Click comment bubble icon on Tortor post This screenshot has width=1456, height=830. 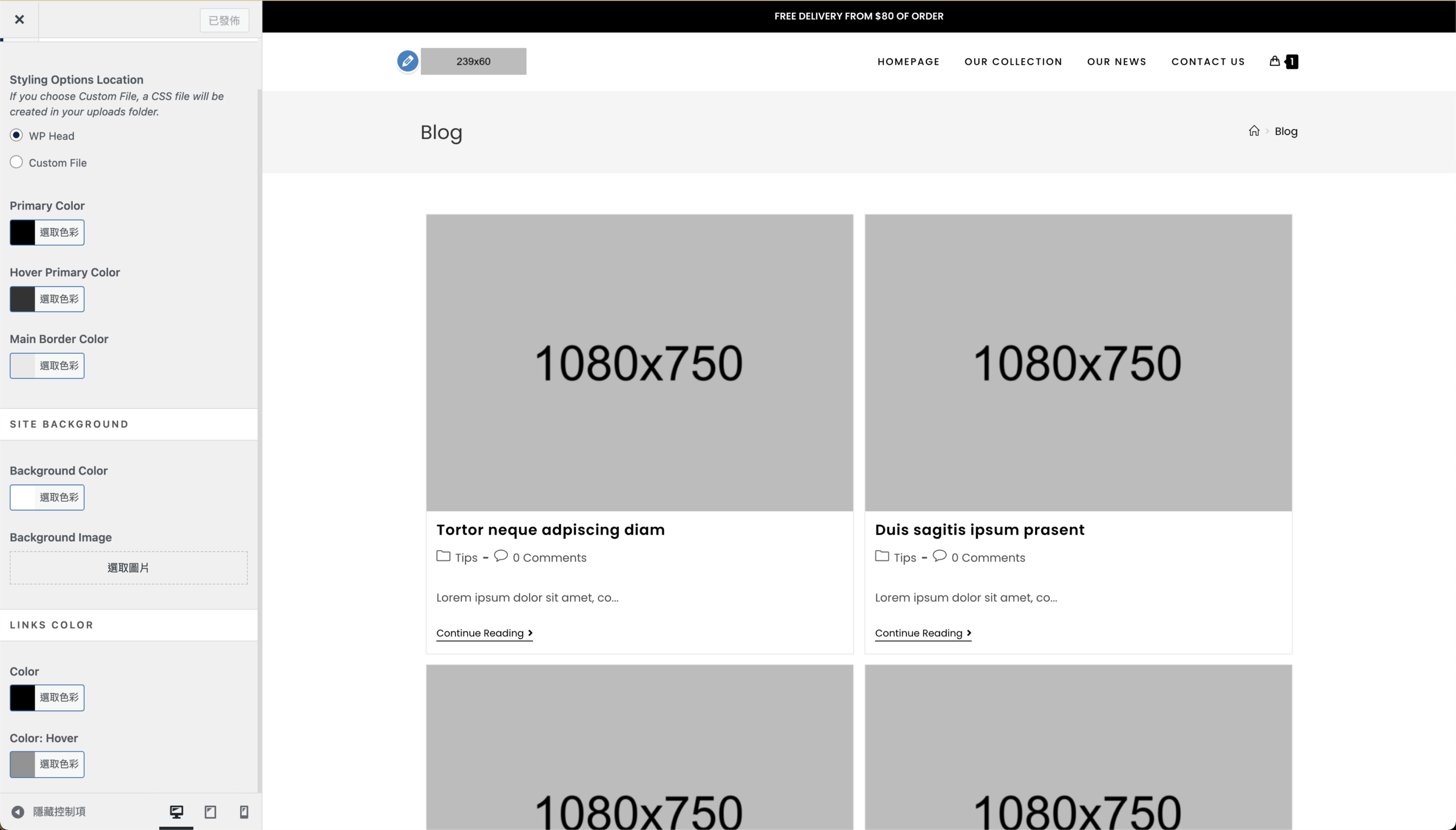coord(500,556)
